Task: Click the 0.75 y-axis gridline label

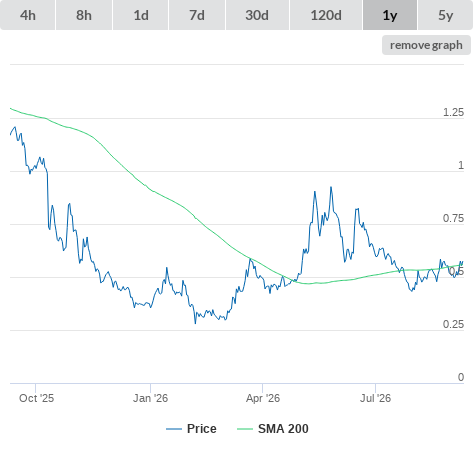Action: click(x=453, y=218)
